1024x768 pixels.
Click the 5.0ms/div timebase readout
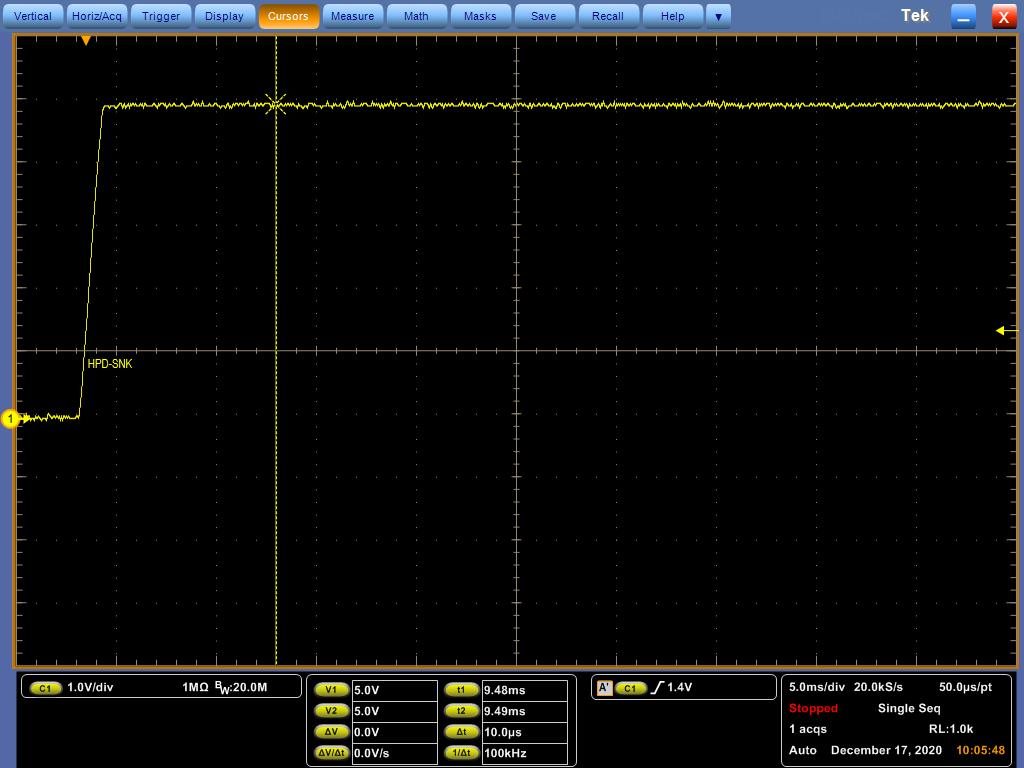816,687
